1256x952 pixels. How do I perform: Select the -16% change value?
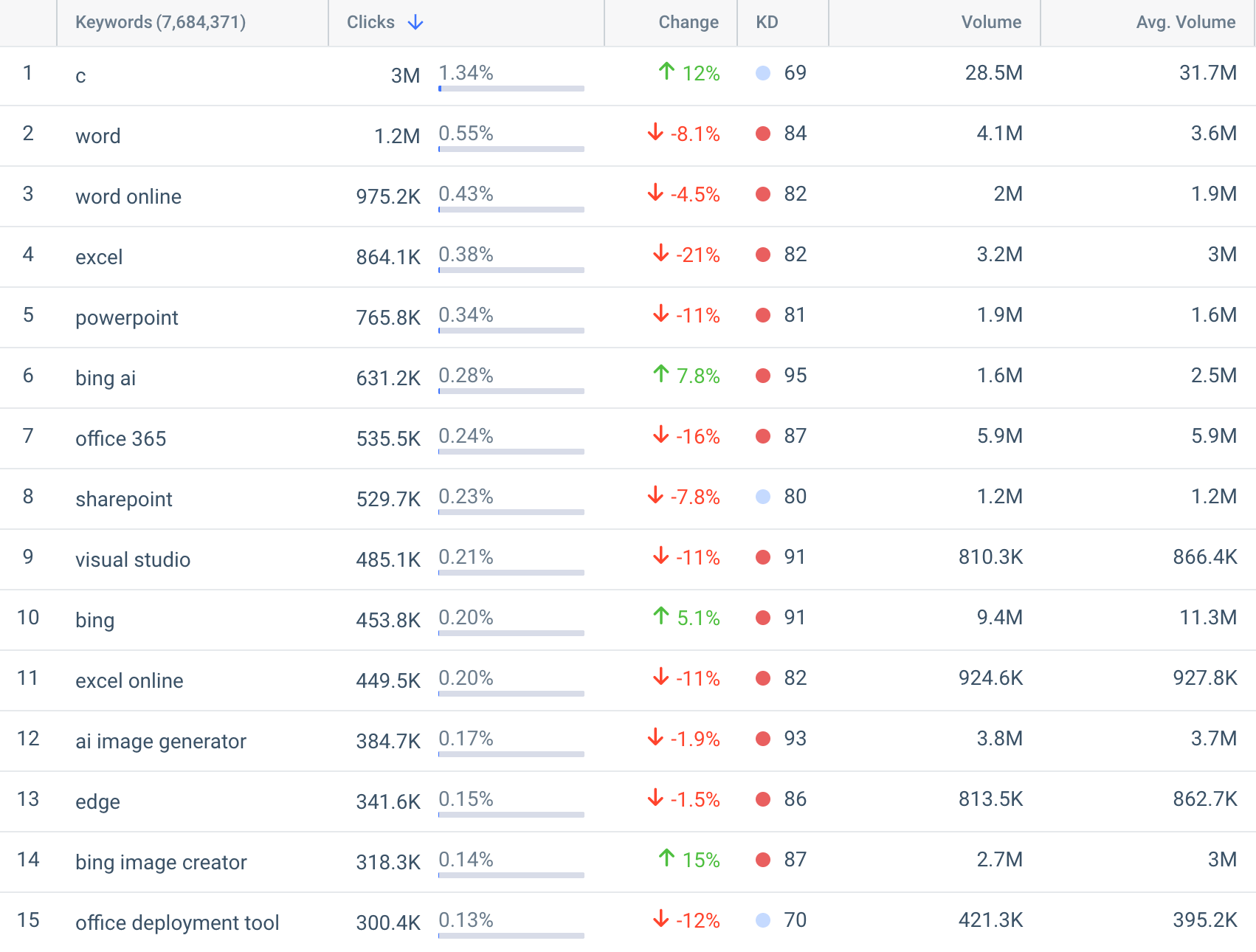coord(697,436)
